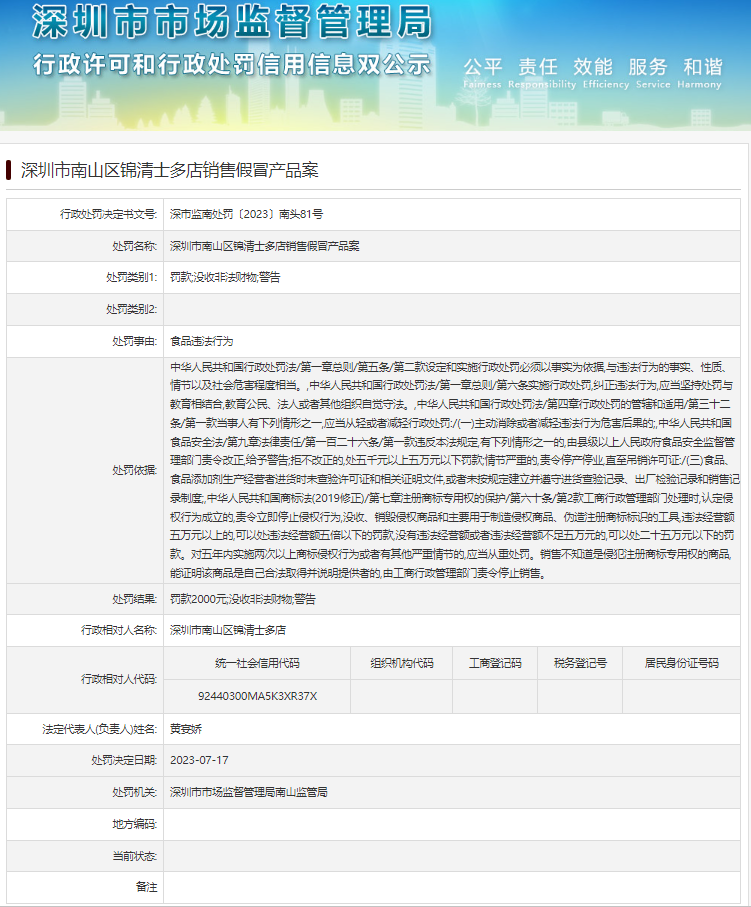Click the 深圳市市场监督管理局 header title
751x907 pixels.
click(232, 22)
